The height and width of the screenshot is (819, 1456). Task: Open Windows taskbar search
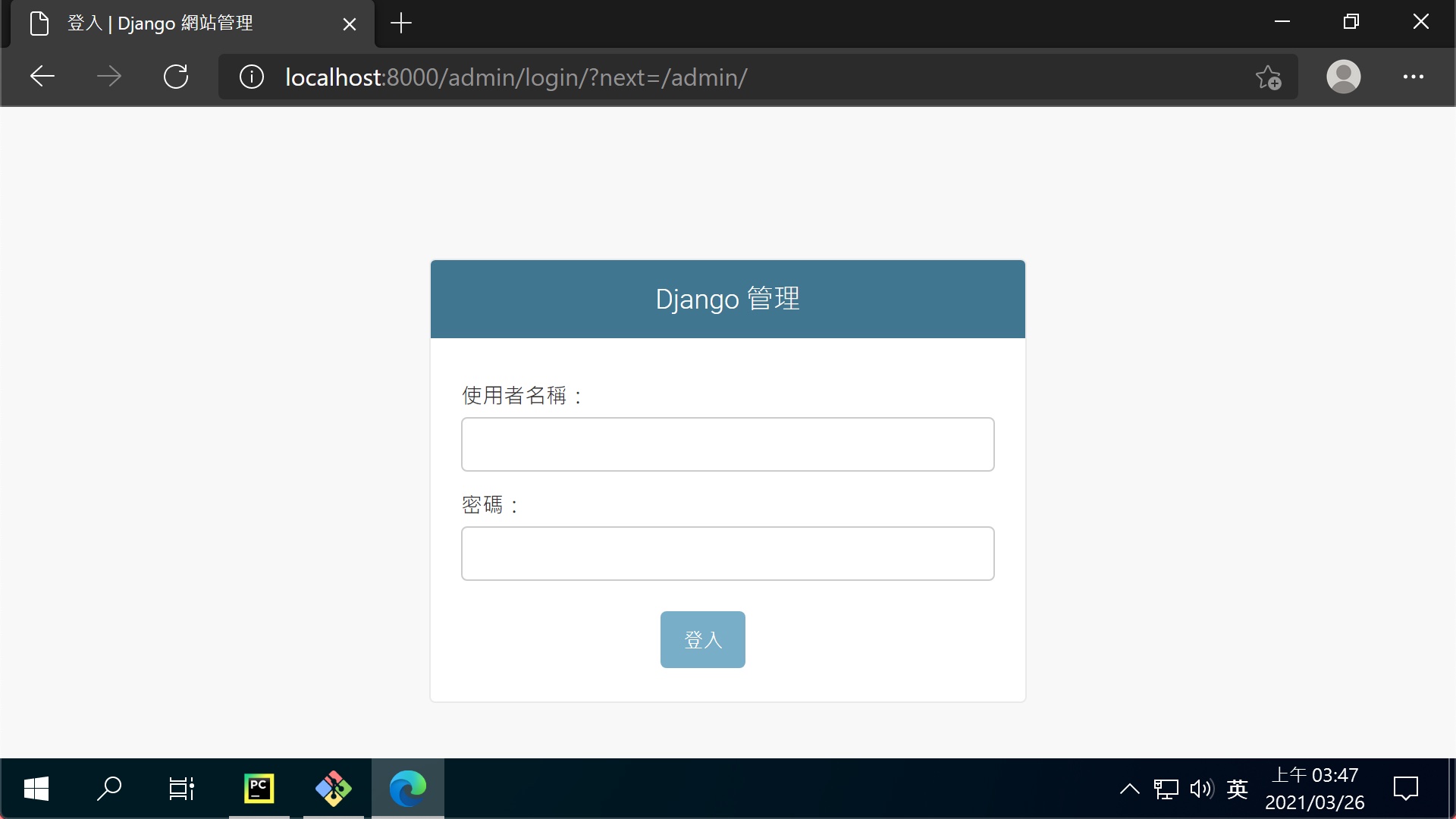click(109, 789)
